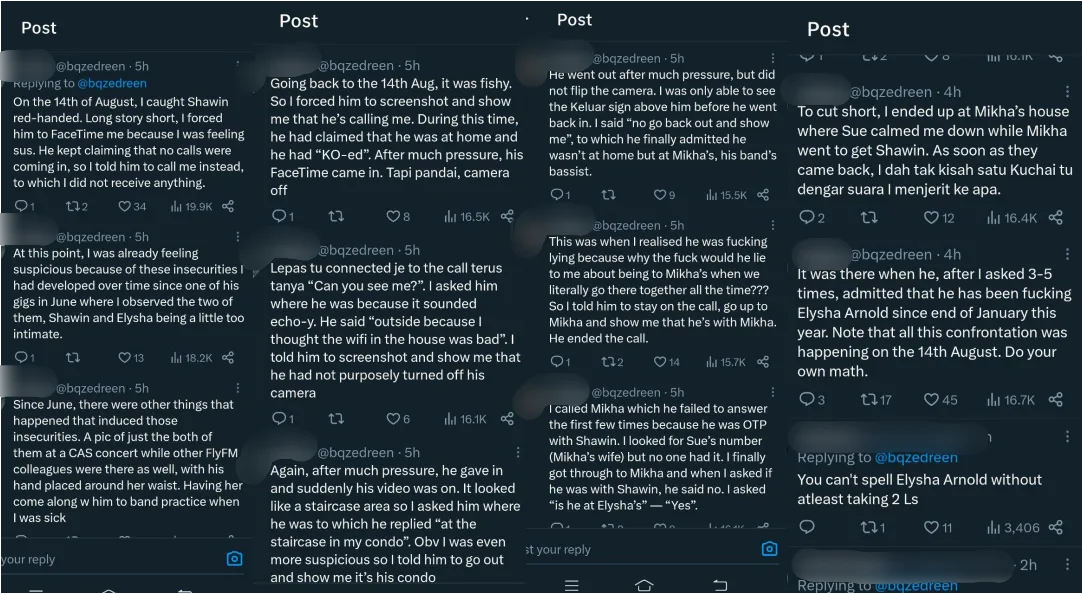Open three-dot menu on "At this point" tweet
The image size is (1082, 594).
point(237,237)
